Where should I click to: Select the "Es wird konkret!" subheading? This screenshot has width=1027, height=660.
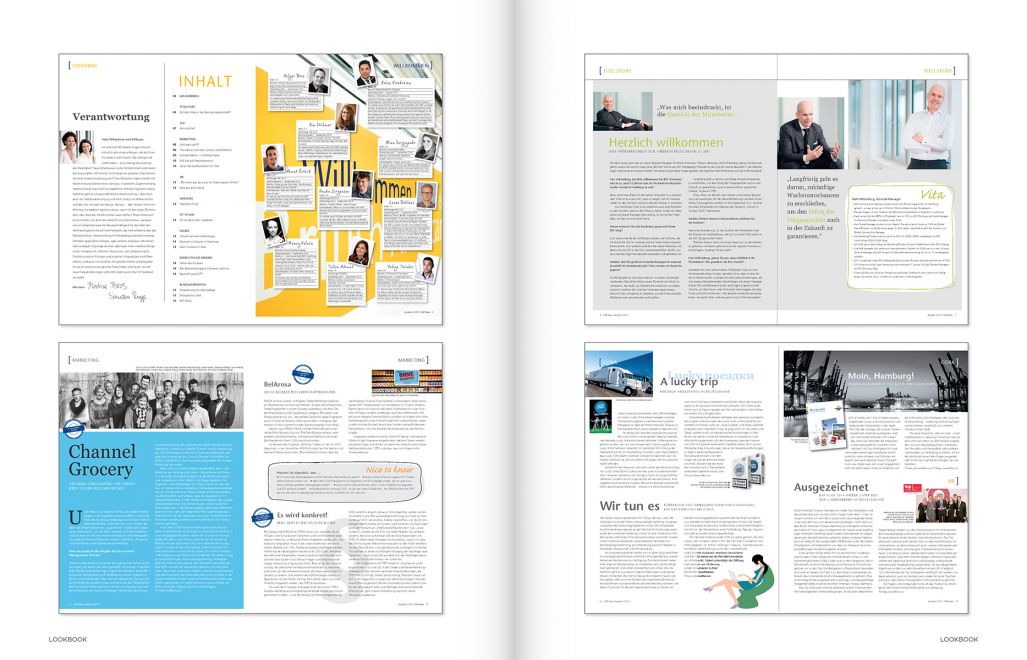[302, 515]
